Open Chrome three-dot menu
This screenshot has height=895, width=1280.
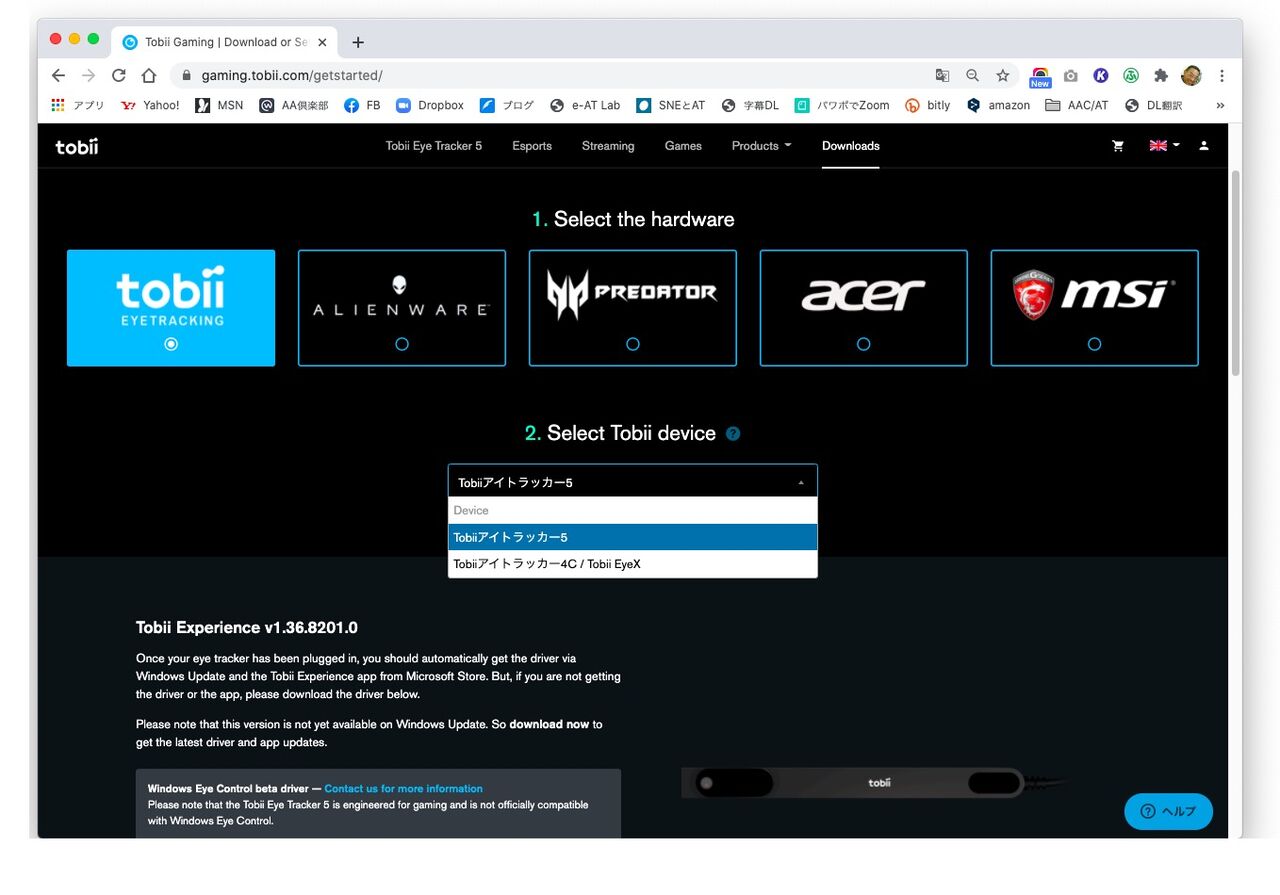1221,75
